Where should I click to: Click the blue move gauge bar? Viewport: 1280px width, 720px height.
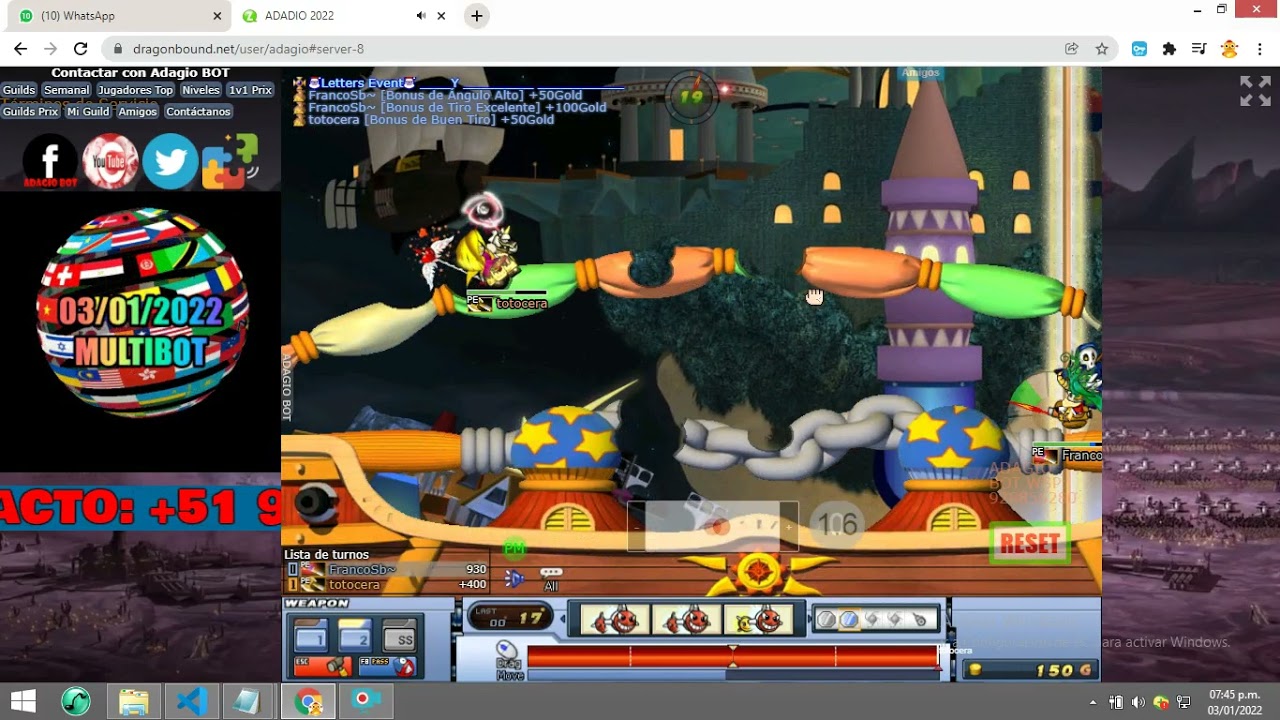coord(733,675)
